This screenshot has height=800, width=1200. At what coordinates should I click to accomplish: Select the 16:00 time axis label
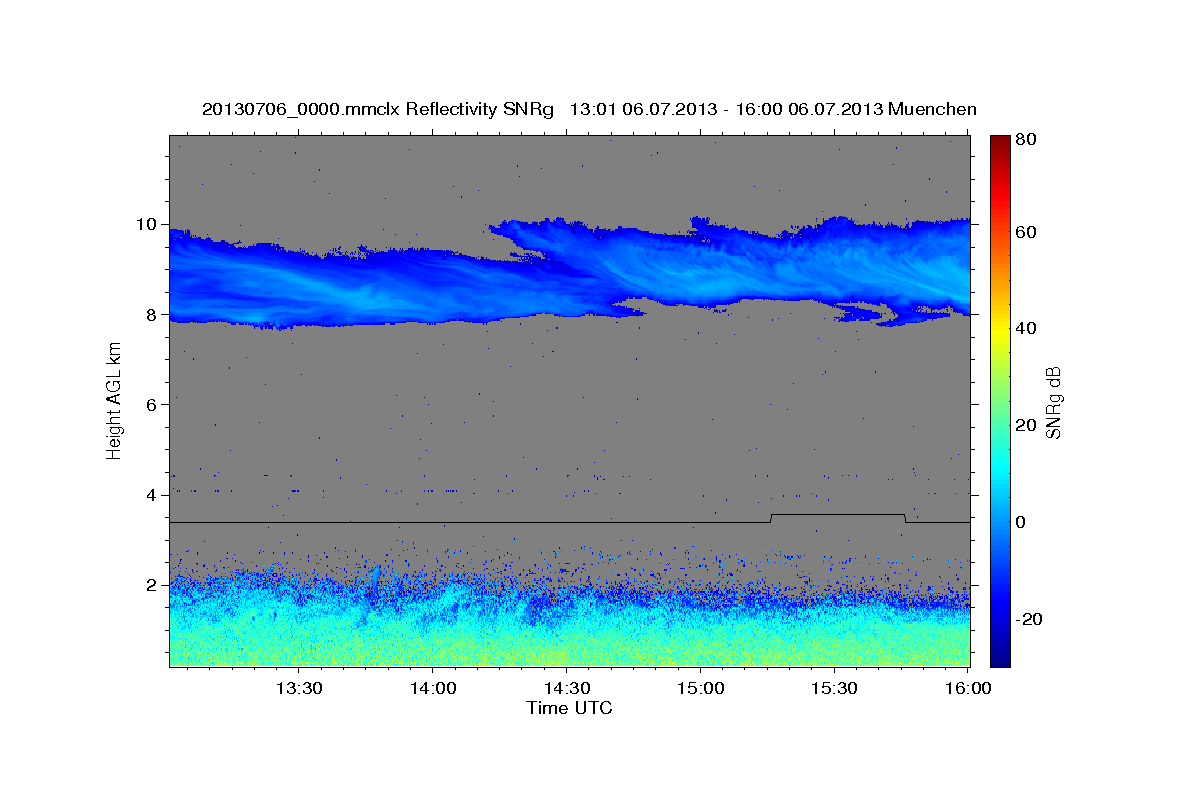(x=968, y=689)
